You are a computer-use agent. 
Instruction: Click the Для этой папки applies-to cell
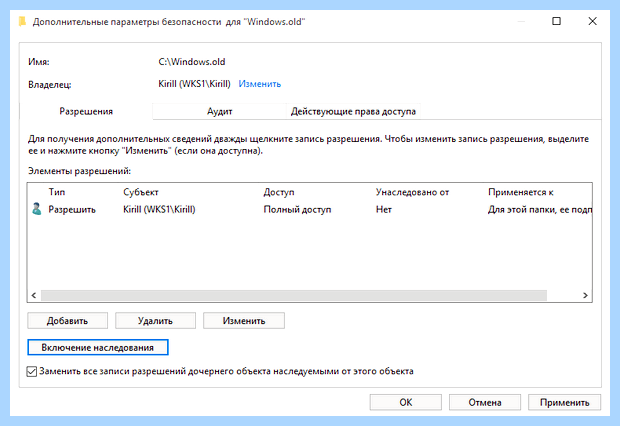(540, 209)
